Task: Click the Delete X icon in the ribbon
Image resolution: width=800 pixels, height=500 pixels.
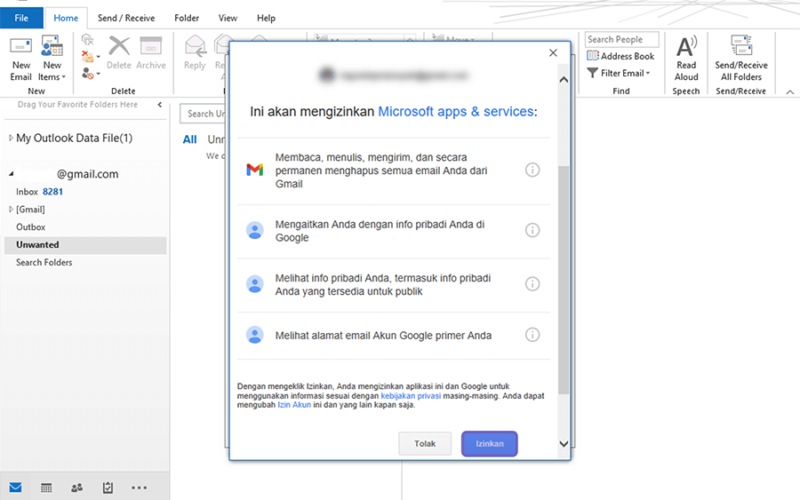Action: 119,46
